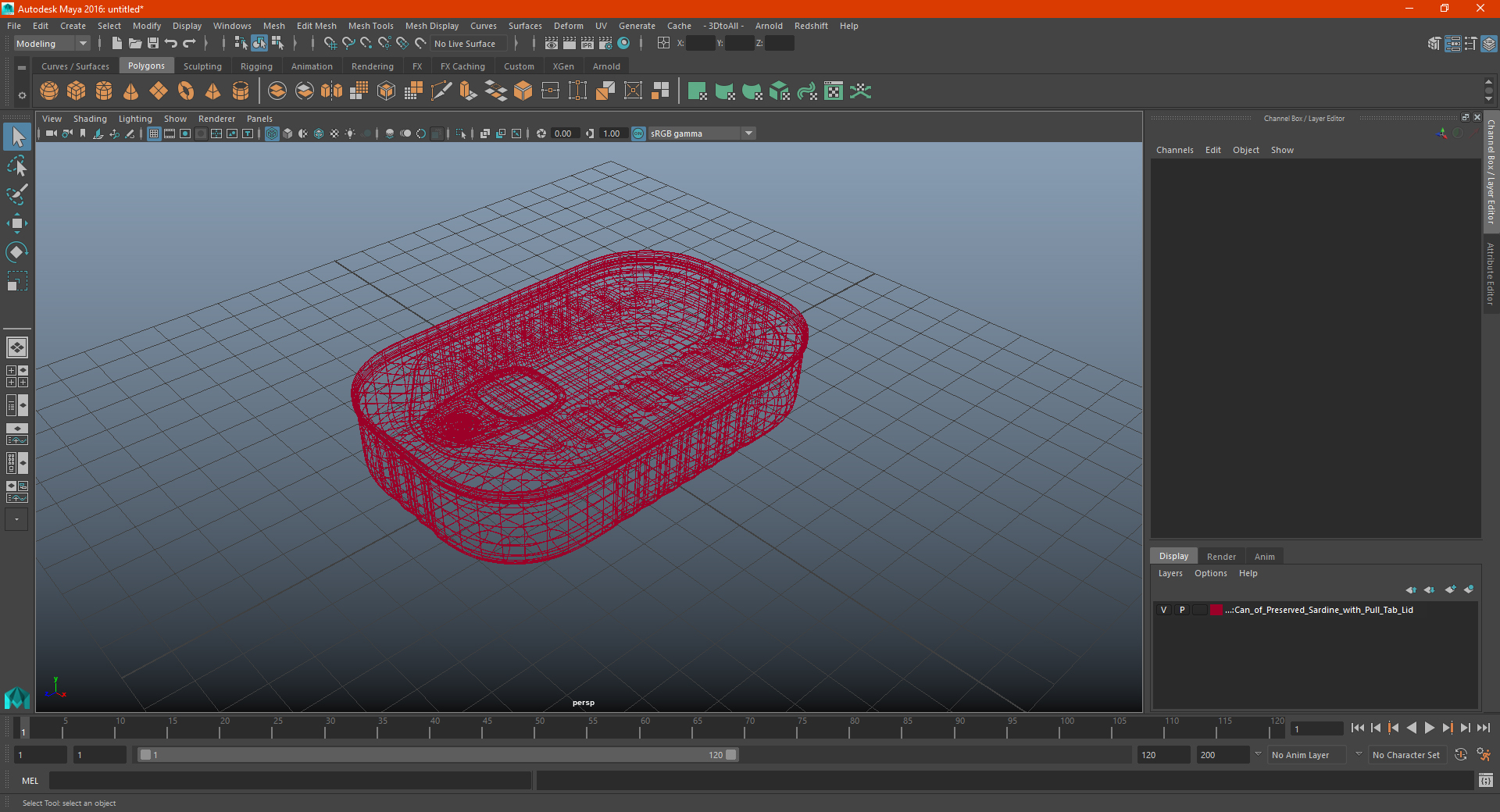Open the shelf options menu gear icon
The image size is (1500, 812).
click(x=22, y=95)
